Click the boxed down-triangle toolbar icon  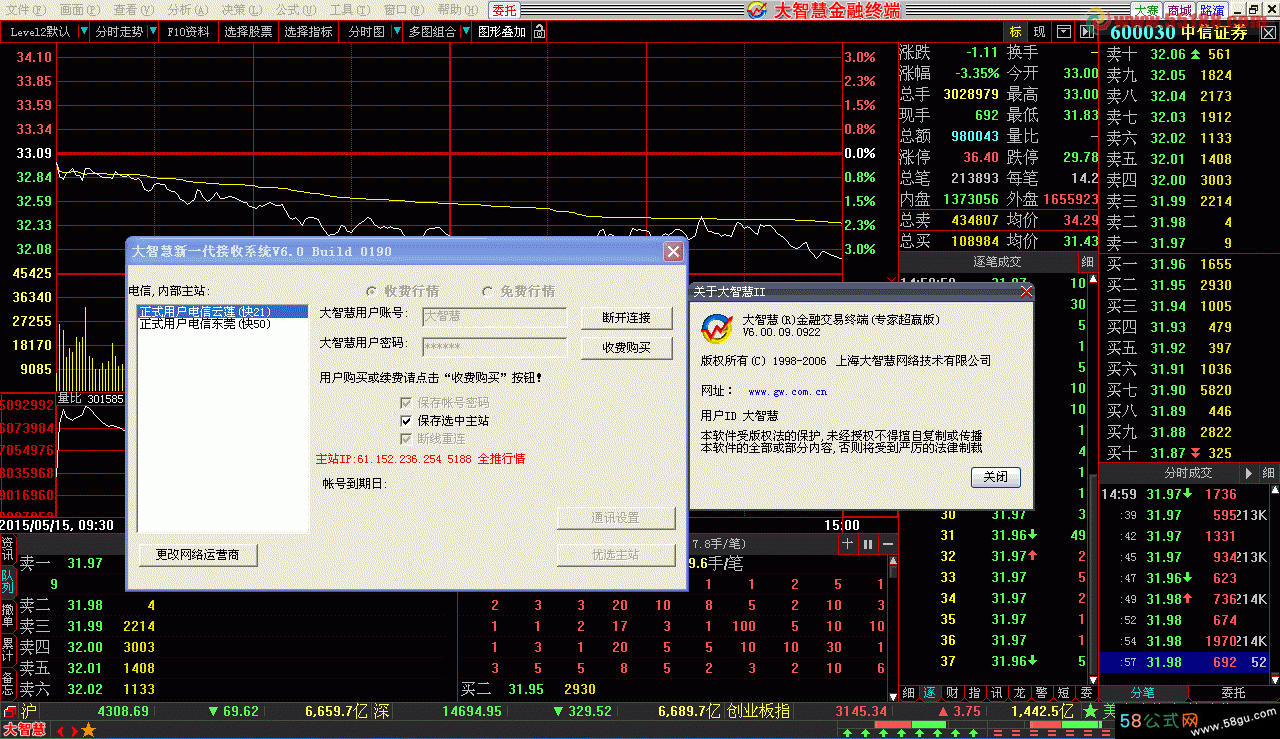point(1064,32)
